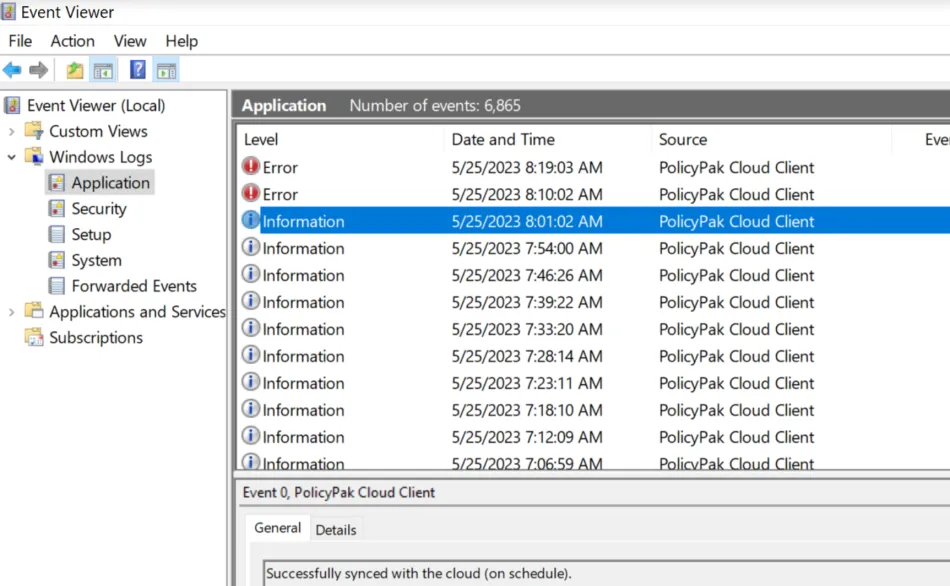Click the Up one level folder icon
The height and width of the screenshot is (586, 950).
point(75,70)
